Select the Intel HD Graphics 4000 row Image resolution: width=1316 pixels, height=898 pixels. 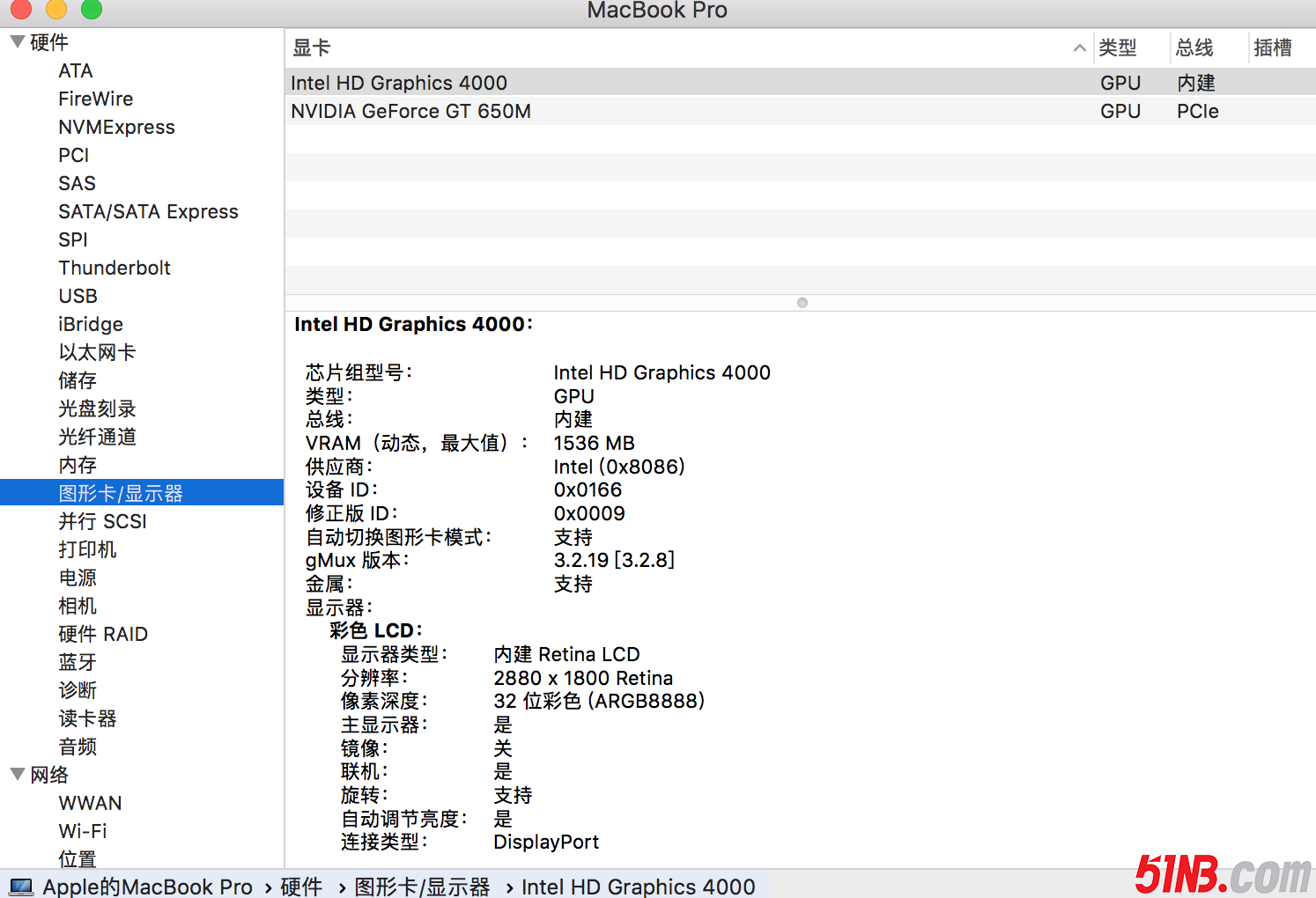(399, 83)
